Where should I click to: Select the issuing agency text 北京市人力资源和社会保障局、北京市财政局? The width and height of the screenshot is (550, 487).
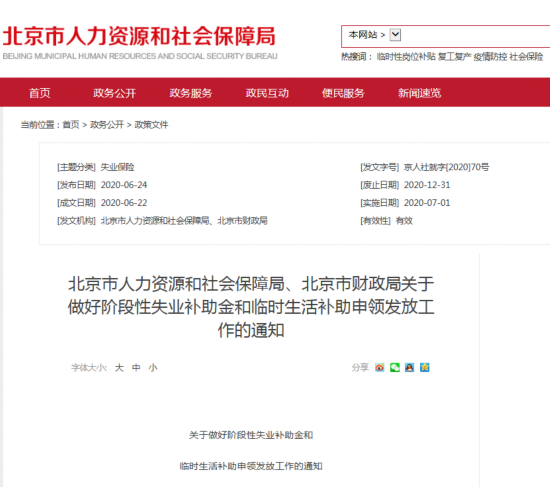184,221
